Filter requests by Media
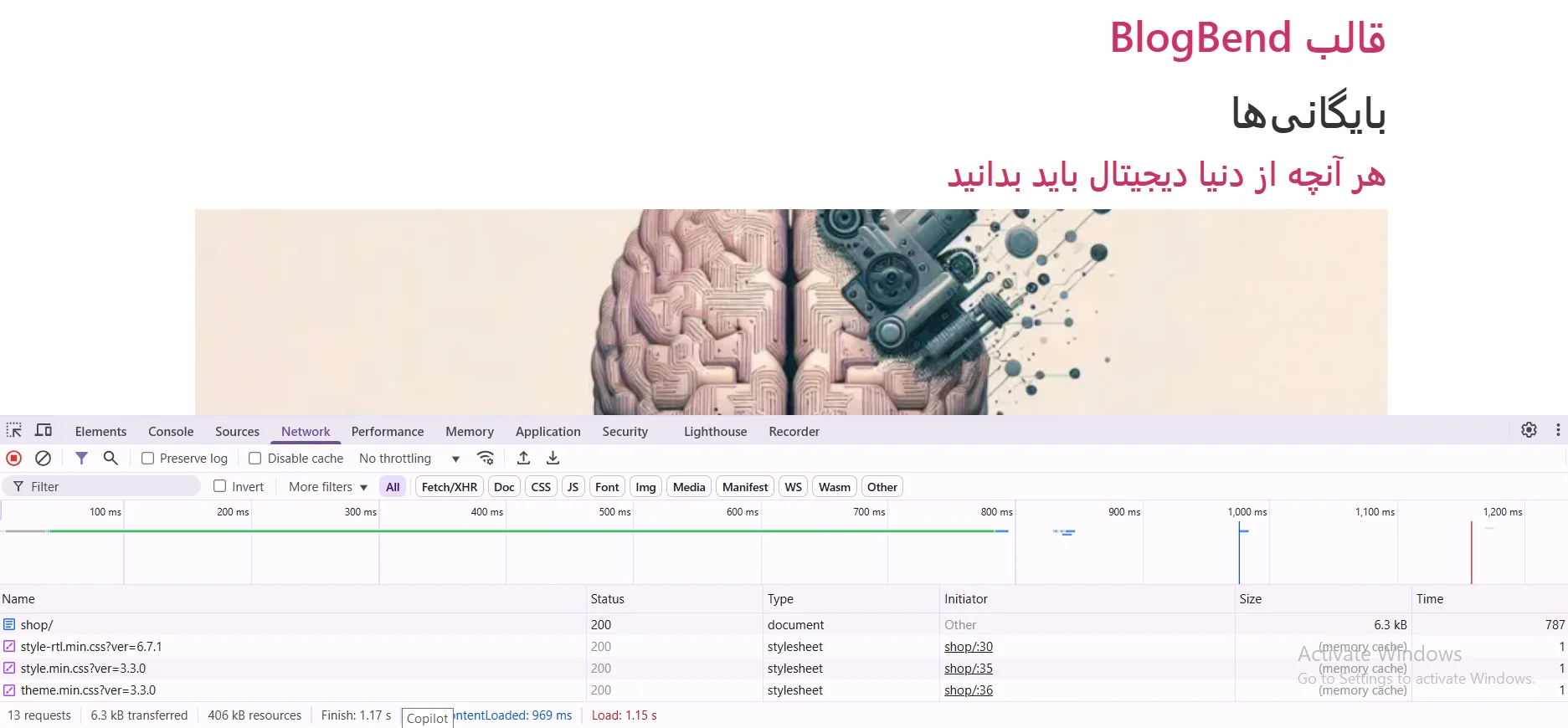 tap(689, 487)
